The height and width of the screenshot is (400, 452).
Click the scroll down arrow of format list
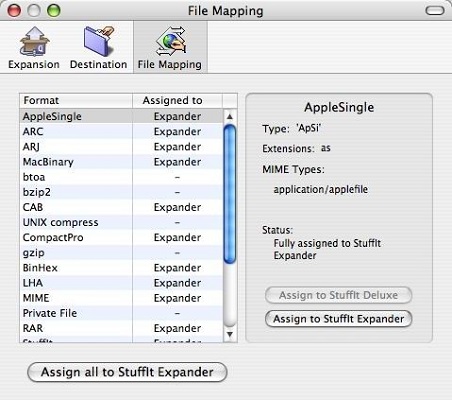pos(230,334)
